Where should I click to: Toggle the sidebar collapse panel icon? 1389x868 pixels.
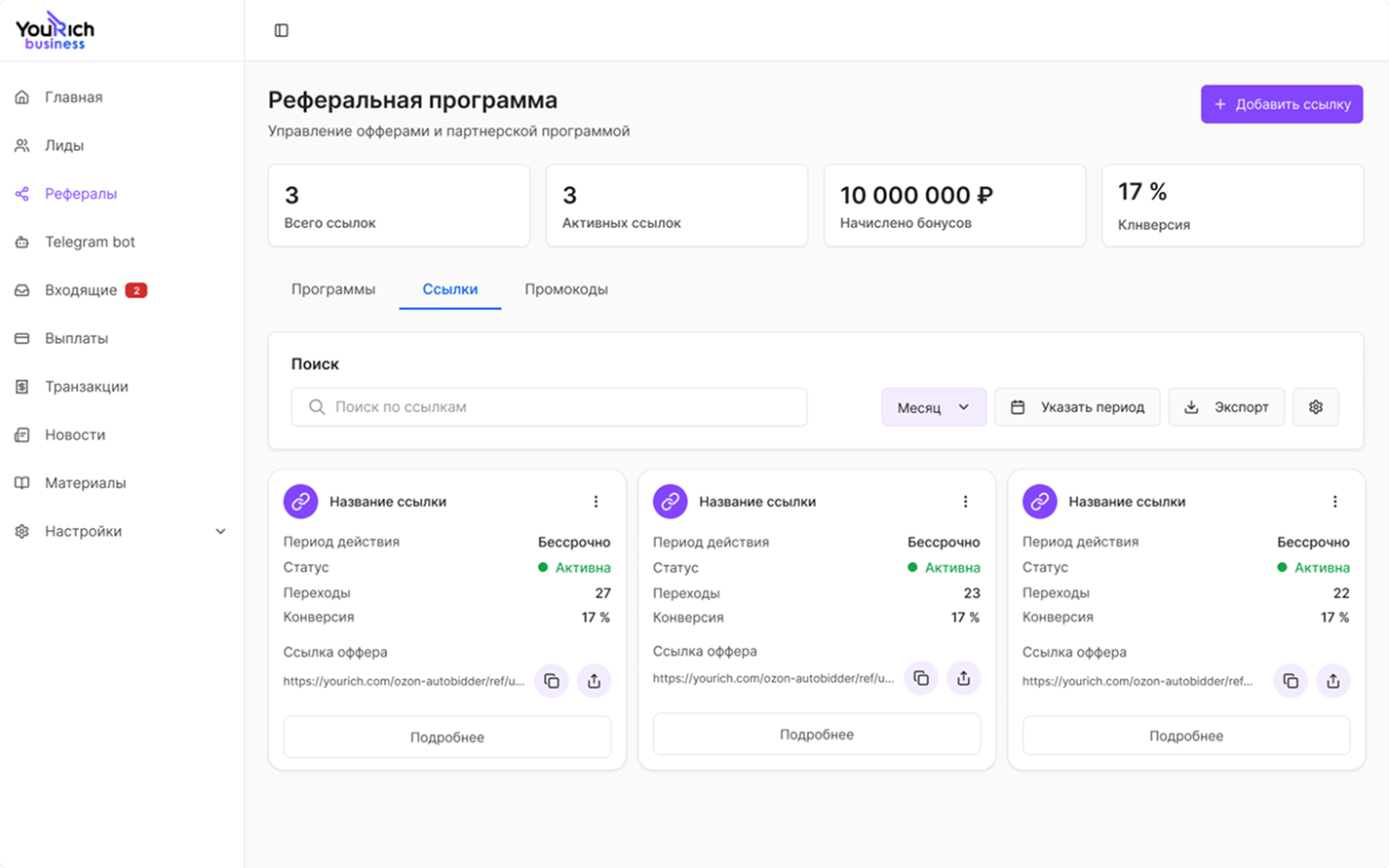[281, 29]
